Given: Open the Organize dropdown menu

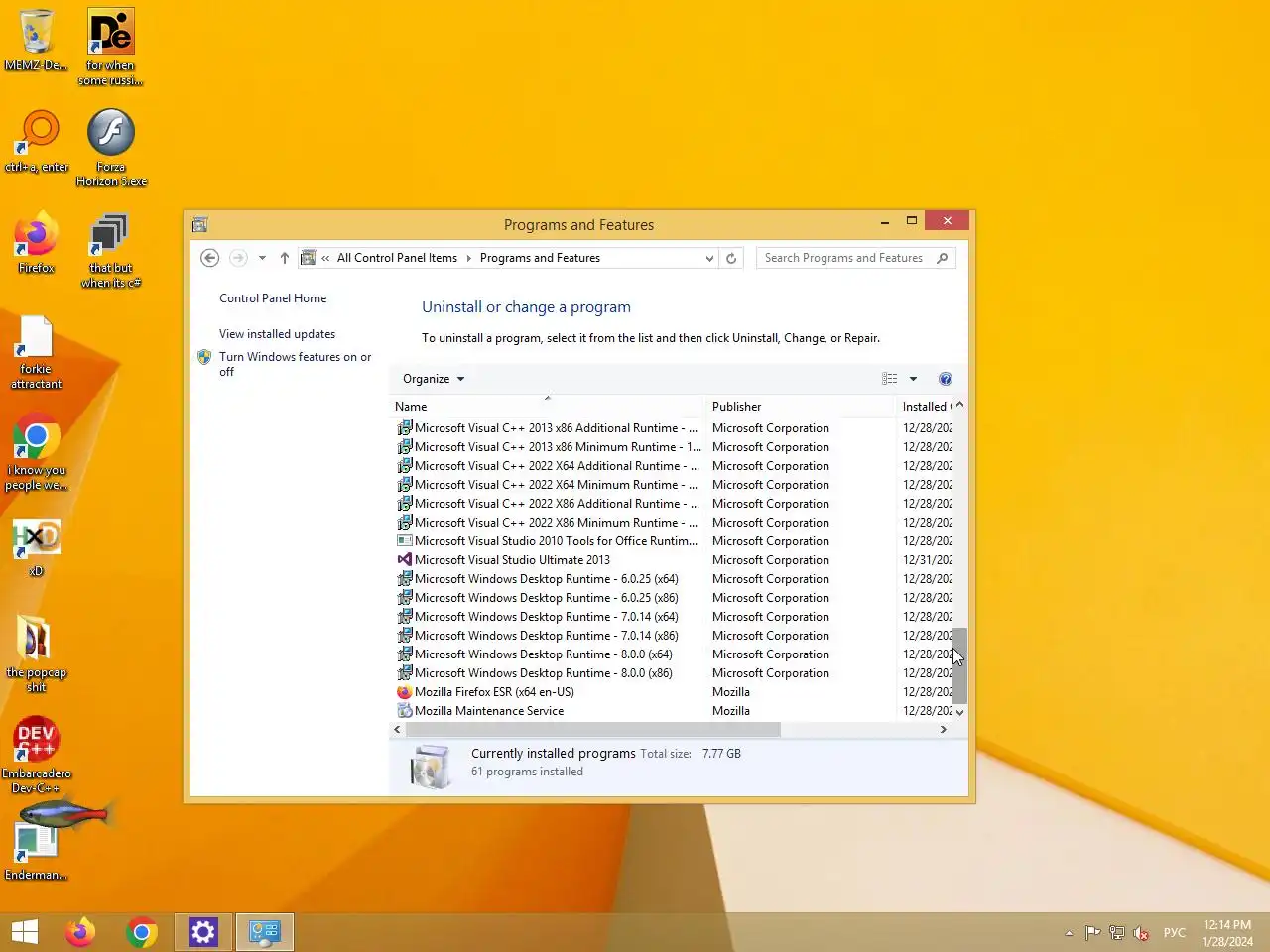Looking at the screenshot, I should pyautogui.click(x=434, y=379).
